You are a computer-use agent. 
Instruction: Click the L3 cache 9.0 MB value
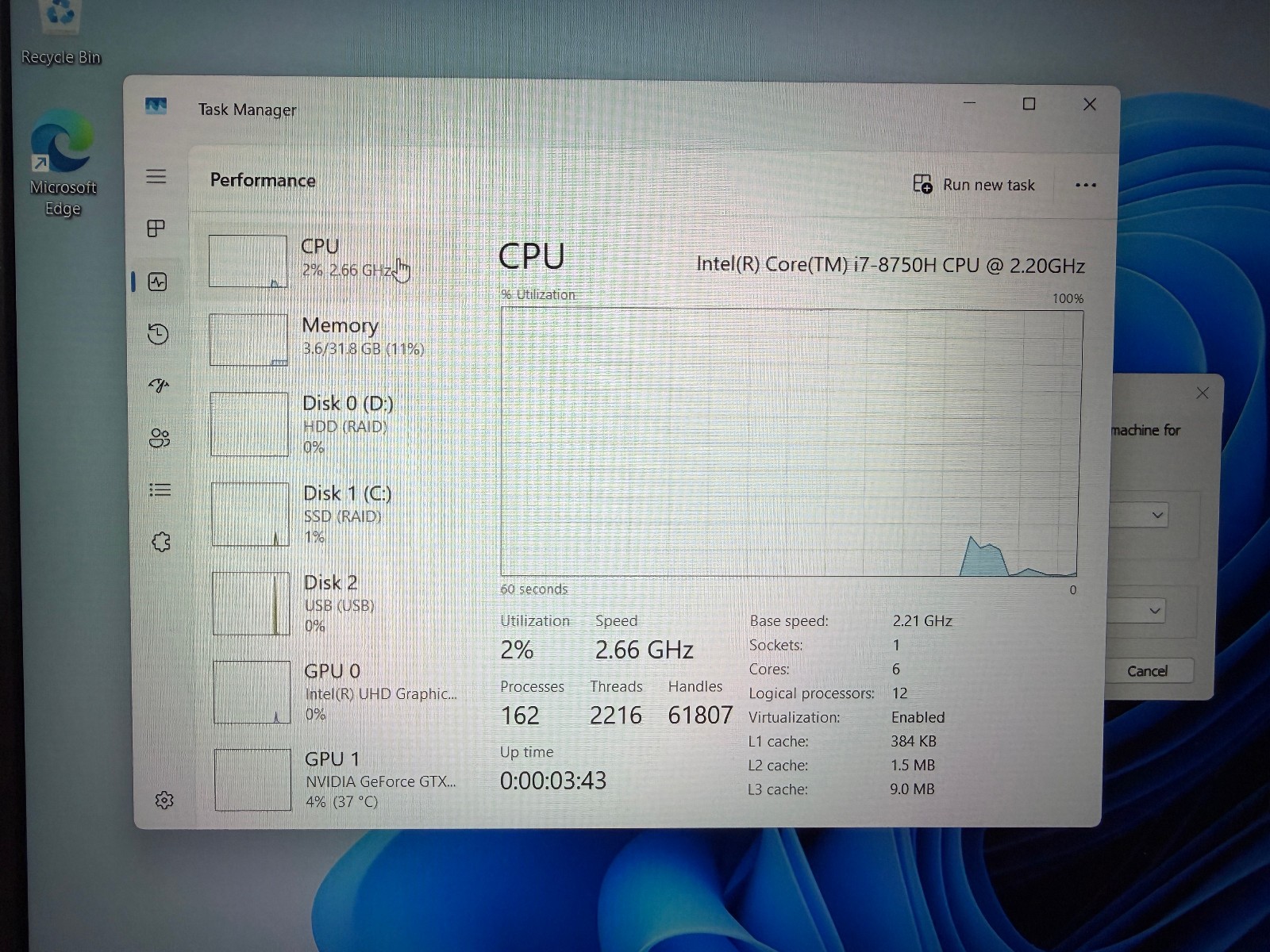(x=912, y=789)
